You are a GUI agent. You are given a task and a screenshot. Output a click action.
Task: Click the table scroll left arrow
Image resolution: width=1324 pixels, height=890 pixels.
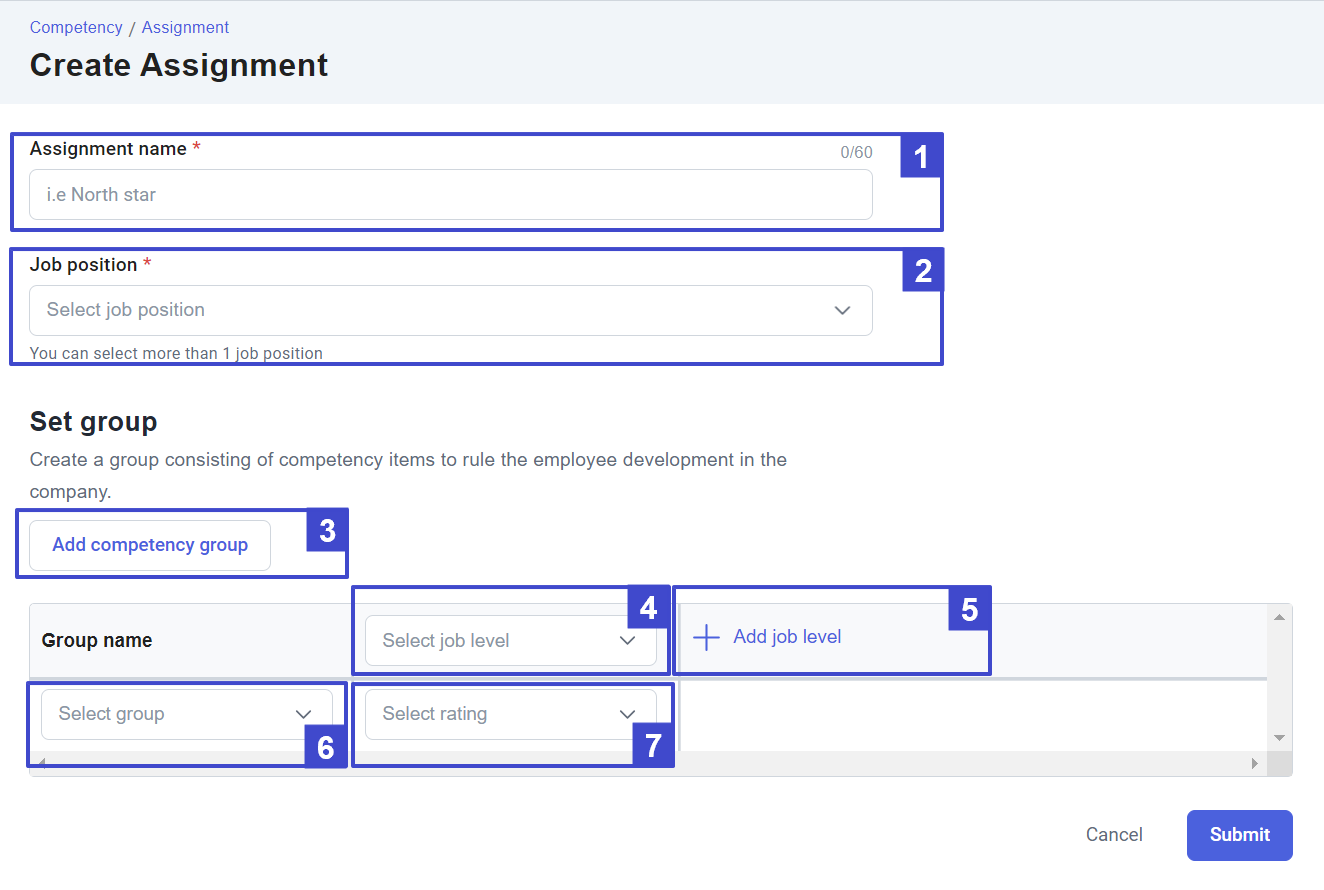tap(41, 764)
